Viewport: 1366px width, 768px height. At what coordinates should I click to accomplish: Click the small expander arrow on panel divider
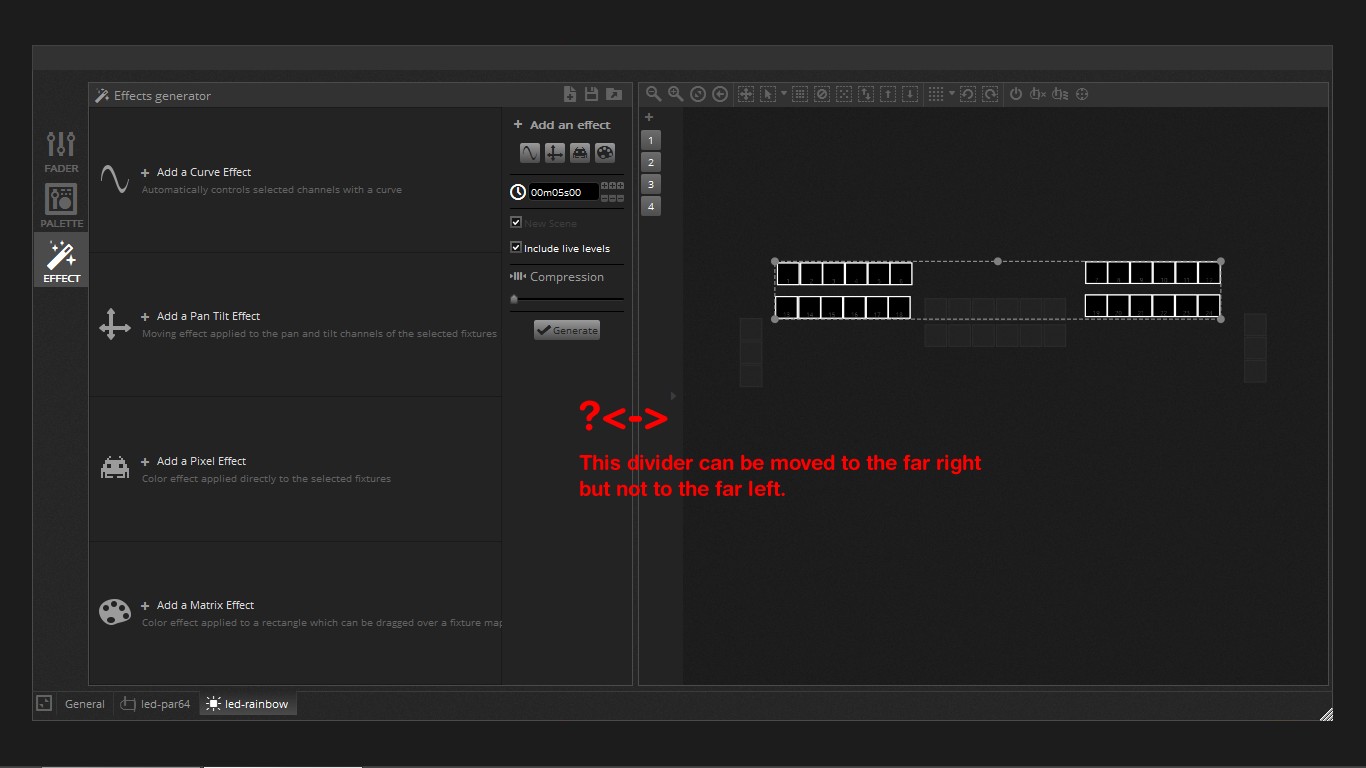pos(673,397)
